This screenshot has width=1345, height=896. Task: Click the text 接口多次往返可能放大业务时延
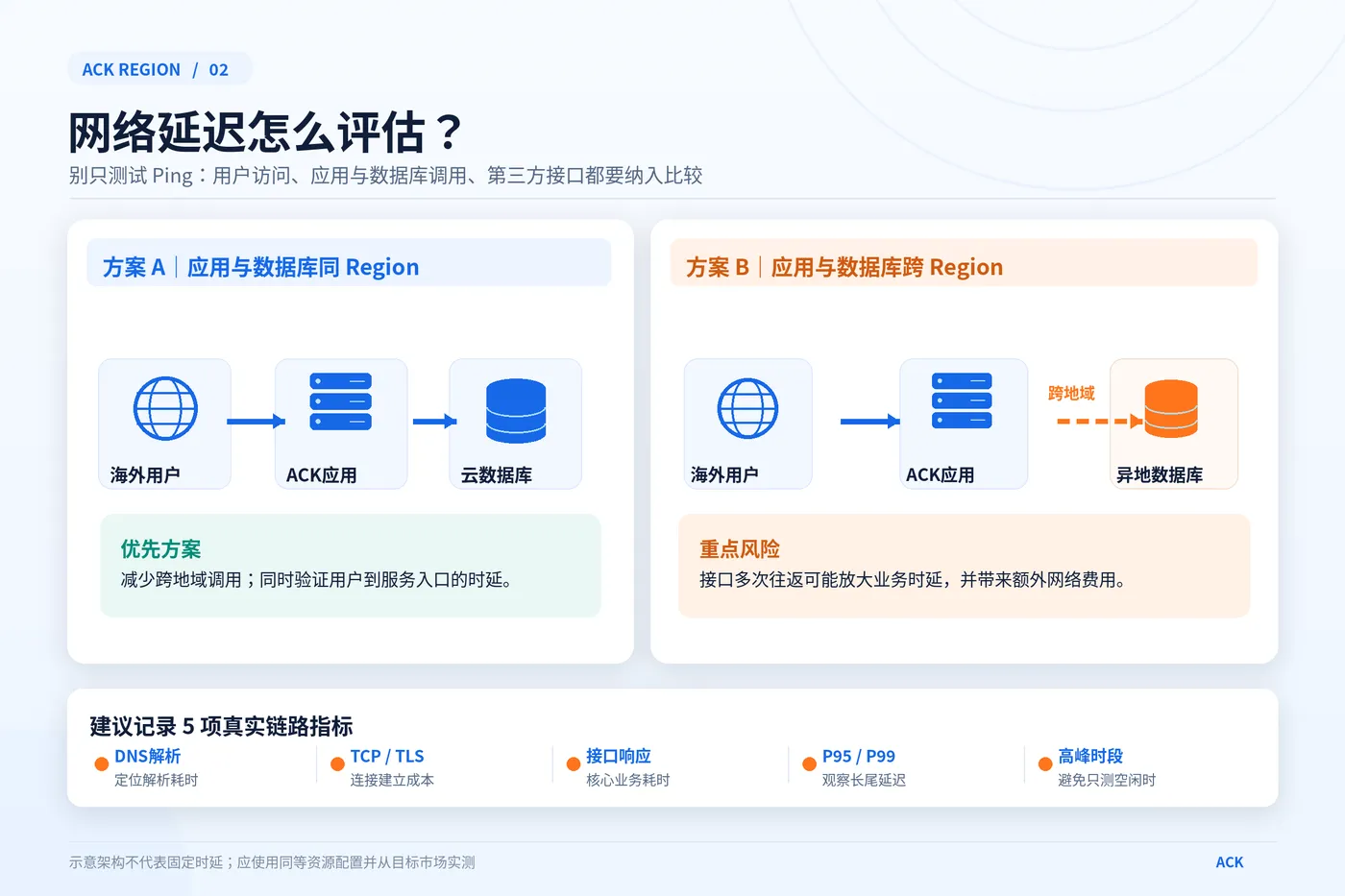coord(821,580)
